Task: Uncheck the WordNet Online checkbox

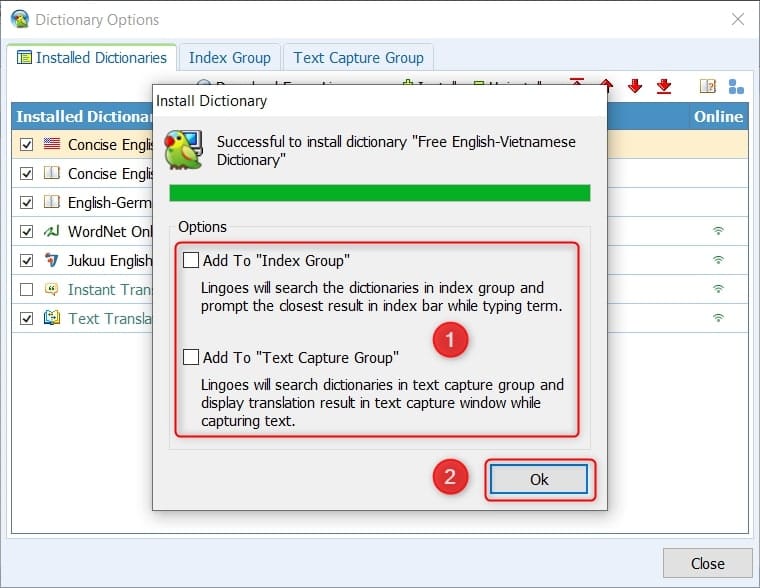Action: [26, 232]
